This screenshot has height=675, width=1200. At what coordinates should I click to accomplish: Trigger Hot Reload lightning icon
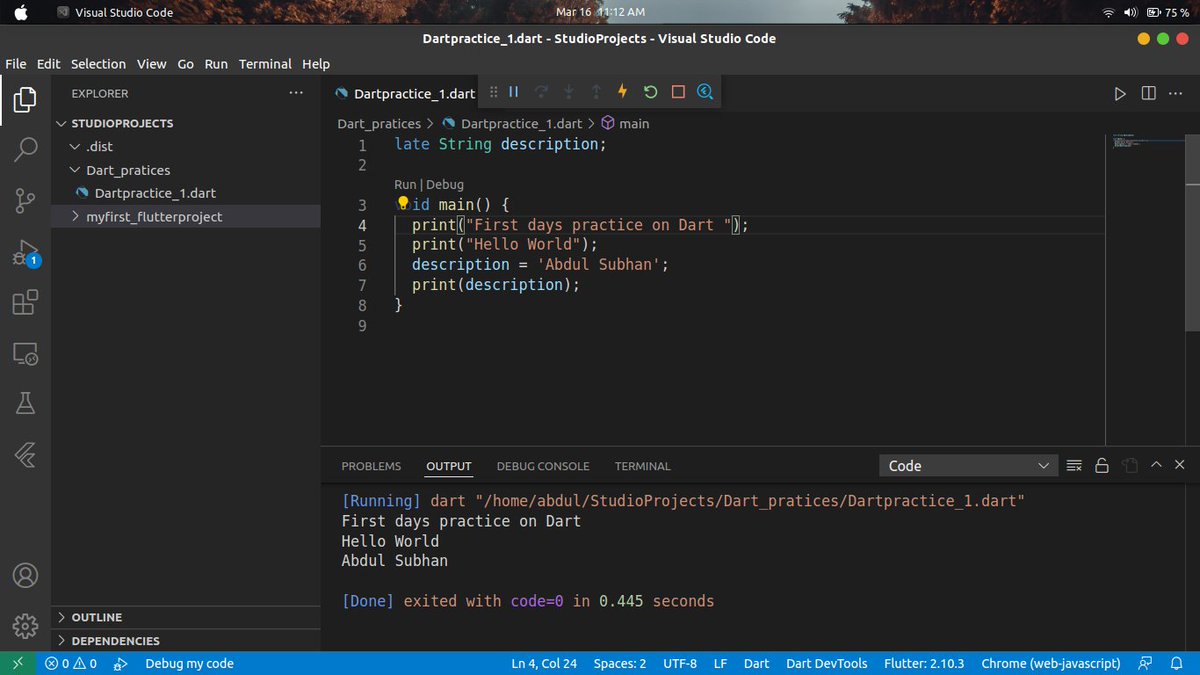[623, 92]
